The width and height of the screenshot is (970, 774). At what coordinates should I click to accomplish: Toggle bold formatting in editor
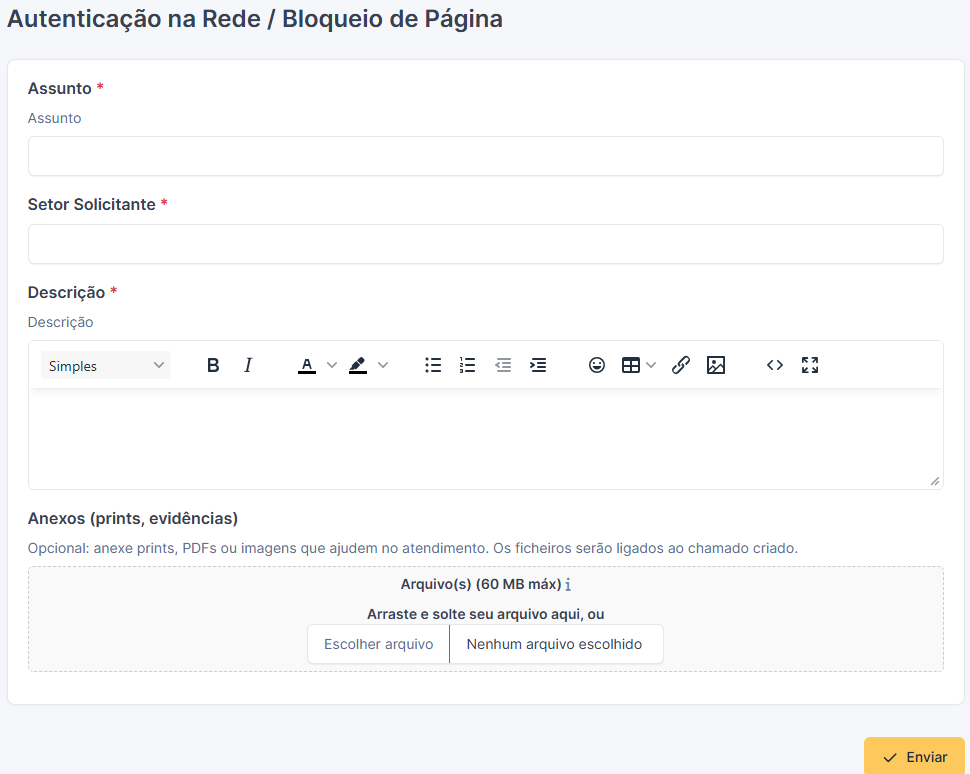coord(213,366)
